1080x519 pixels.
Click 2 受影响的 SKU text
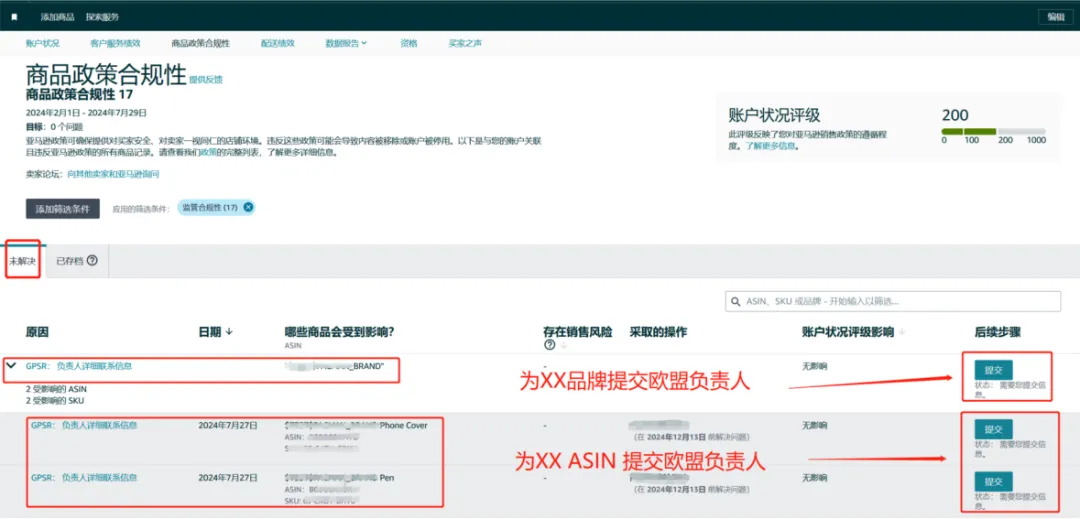pyautogui.click(x=54, y=401)
